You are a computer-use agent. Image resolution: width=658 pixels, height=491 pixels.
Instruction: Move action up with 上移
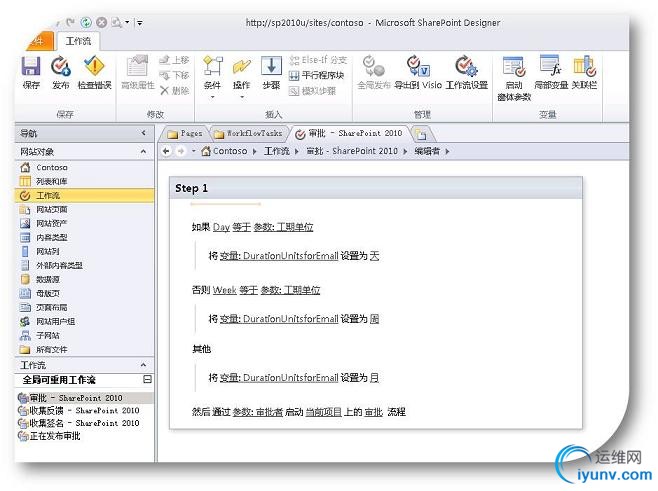tap(174, 60)
